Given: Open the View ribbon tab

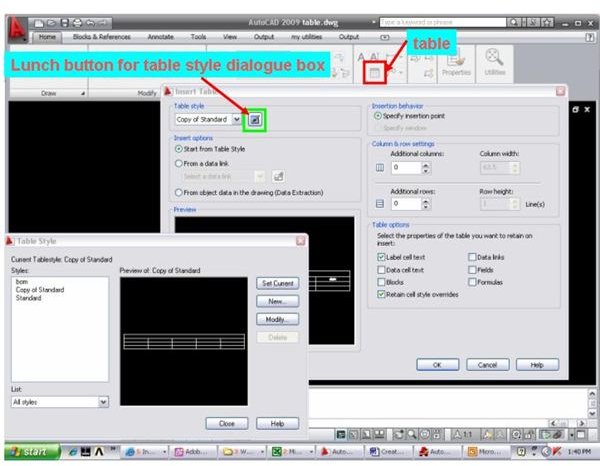Looking at the screenshot, I should [x=230, y=37].
